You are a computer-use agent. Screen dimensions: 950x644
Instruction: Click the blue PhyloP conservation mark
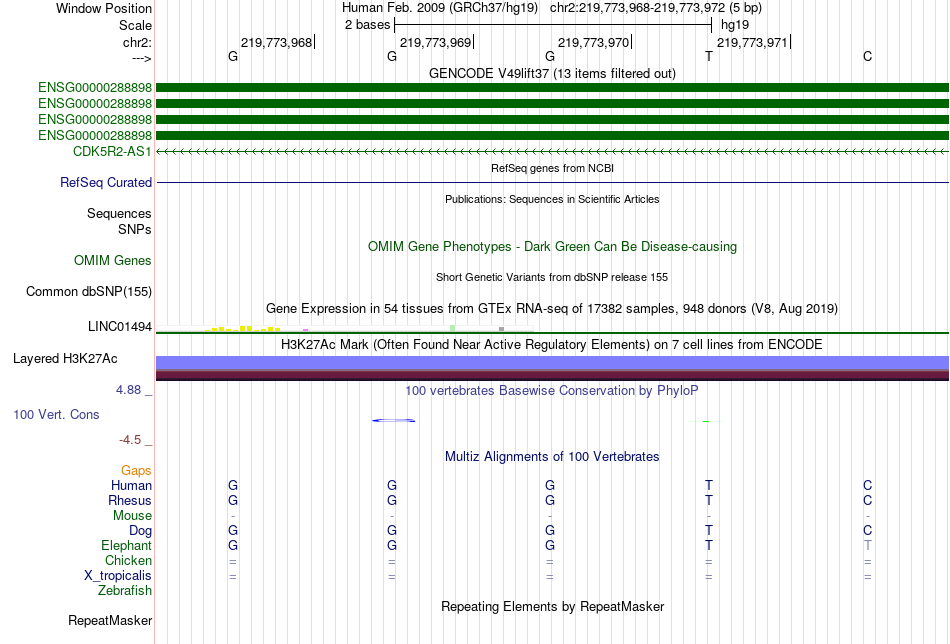[394, 420]
